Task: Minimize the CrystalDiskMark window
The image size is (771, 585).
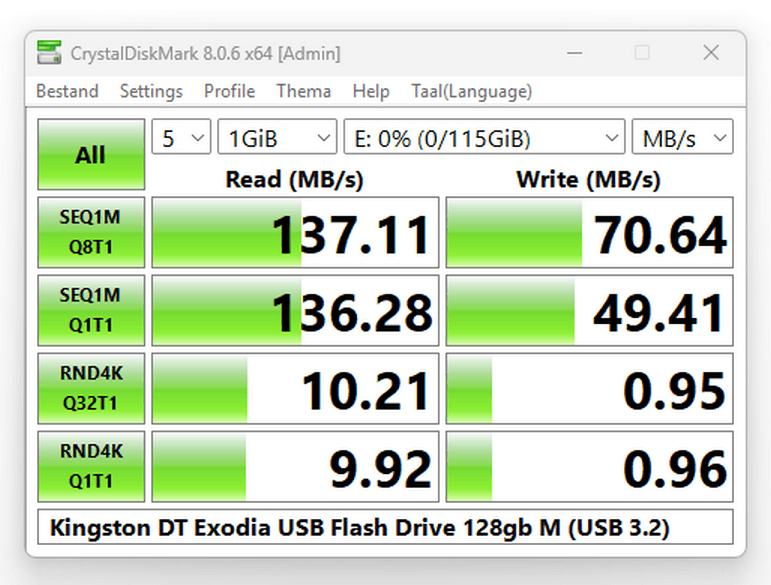Action: coord(574,53)
